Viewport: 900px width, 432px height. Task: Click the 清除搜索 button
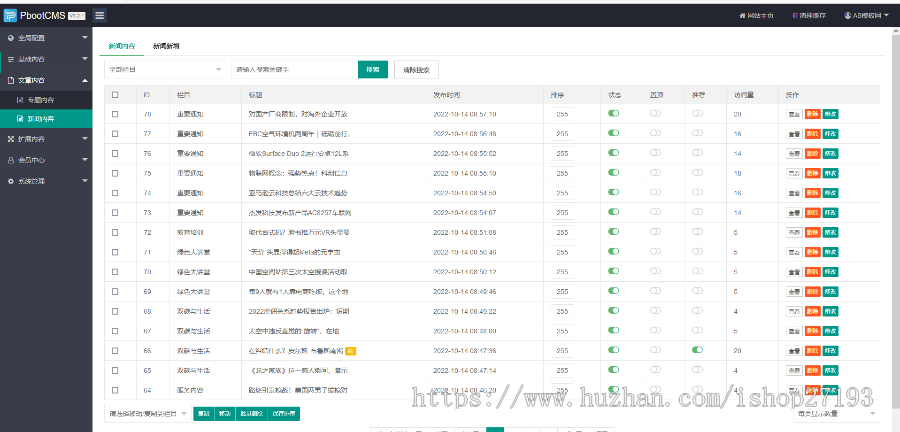click(x=417, y=69)
